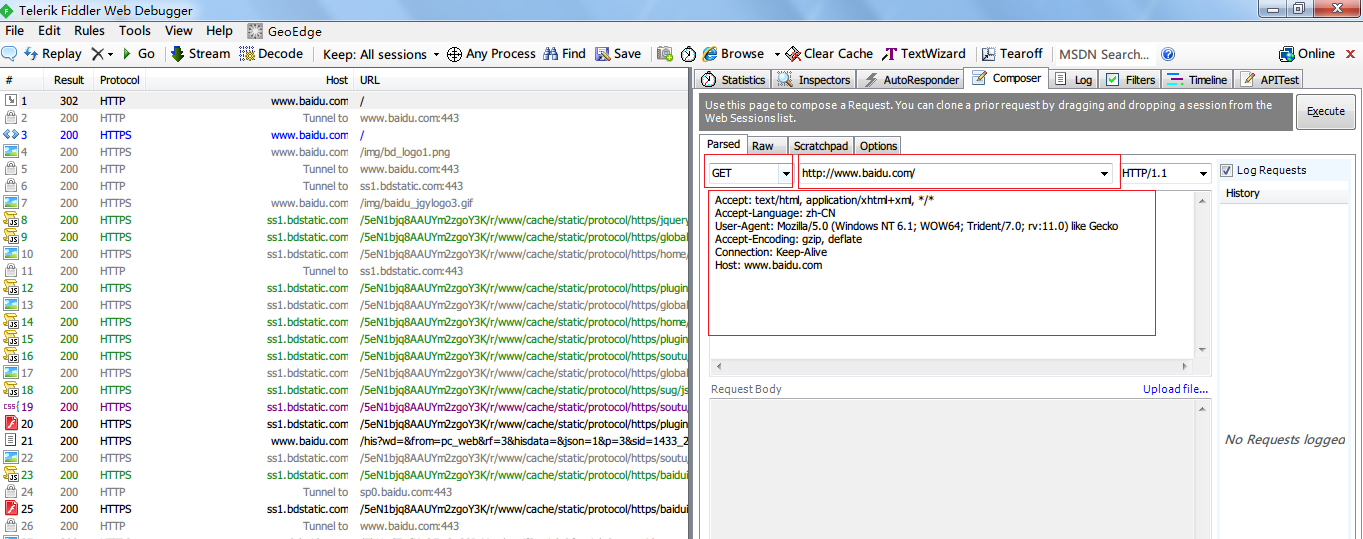Select session 24 tunnel to sp0.baidu.com:443
Image resolution: width=1363 pixels, height=539 pixels.
(344, 492)
